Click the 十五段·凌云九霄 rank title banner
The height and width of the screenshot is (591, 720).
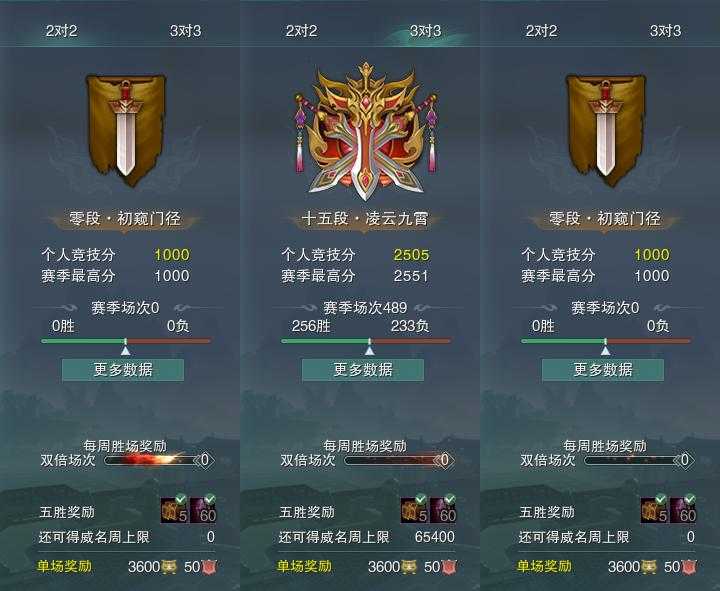tap(365, 219)
